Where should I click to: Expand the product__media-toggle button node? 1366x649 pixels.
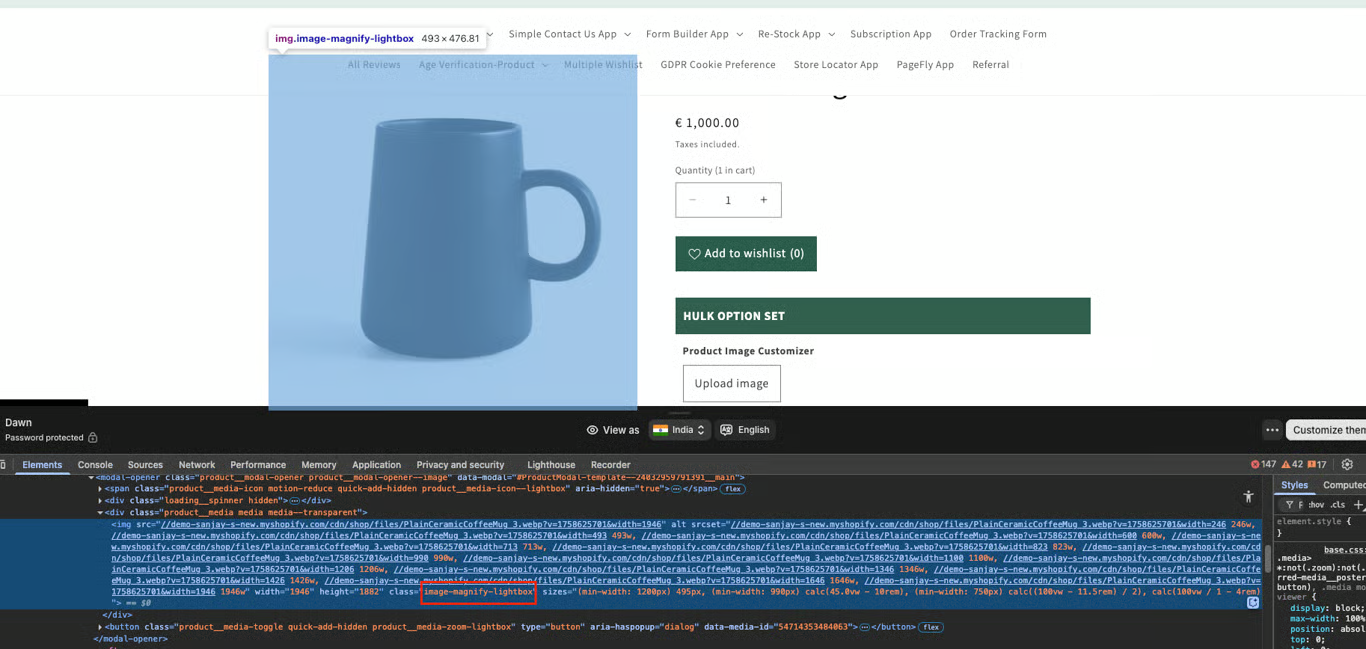tap(100, 627)
